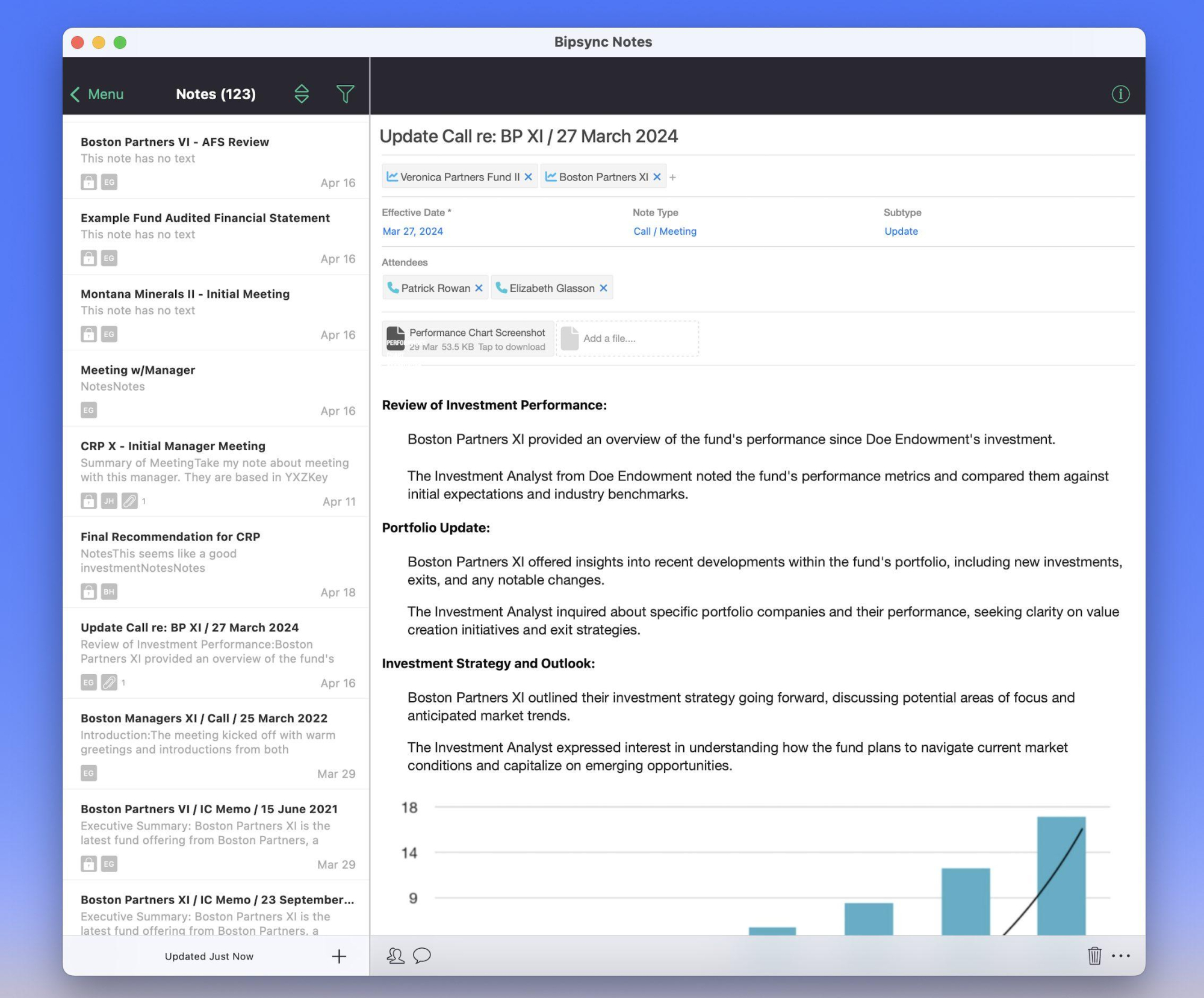
Task: Click lock icon on Montana Minerals note
Action: (x=88, y=334)
